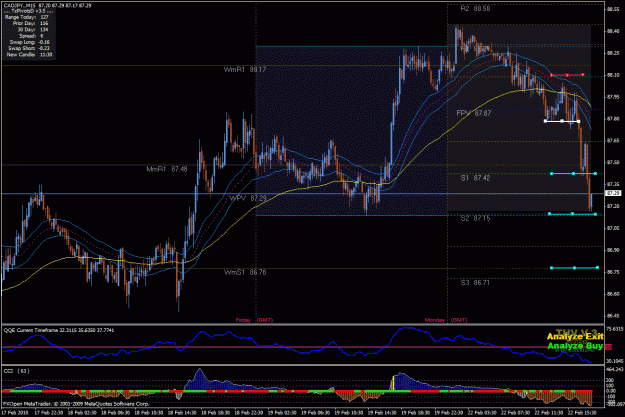Viewport: 625px width, 417px height.
Task: Click the 86.90 price axis label
Action: (x=613, y=250)
